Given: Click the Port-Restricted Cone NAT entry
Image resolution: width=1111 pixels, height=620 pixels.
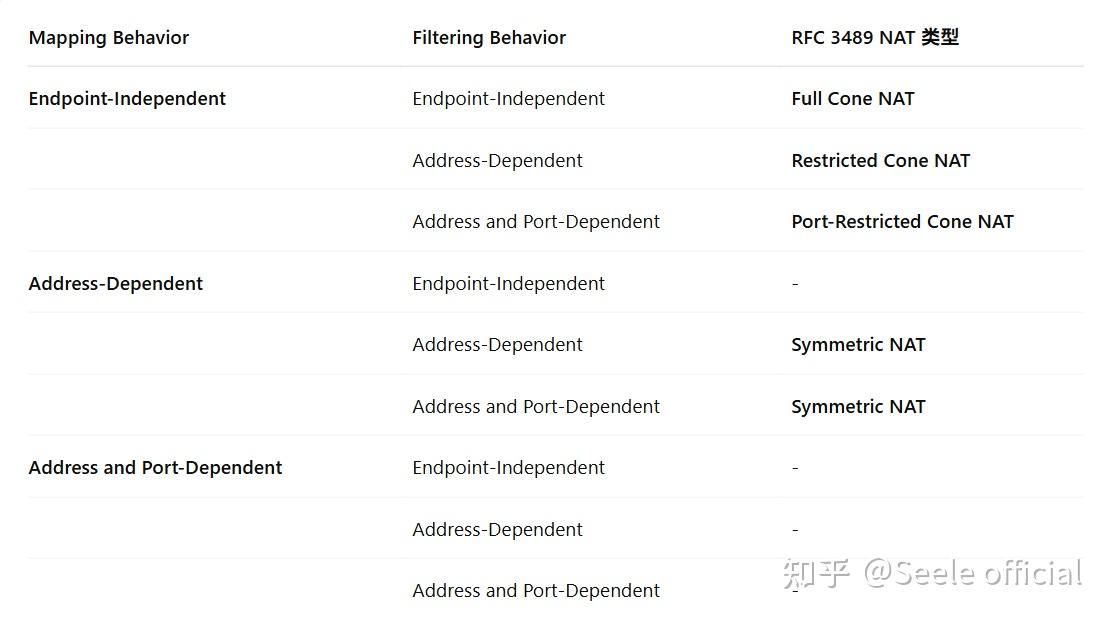Looking at the screenshot, I should click(902, 222).
